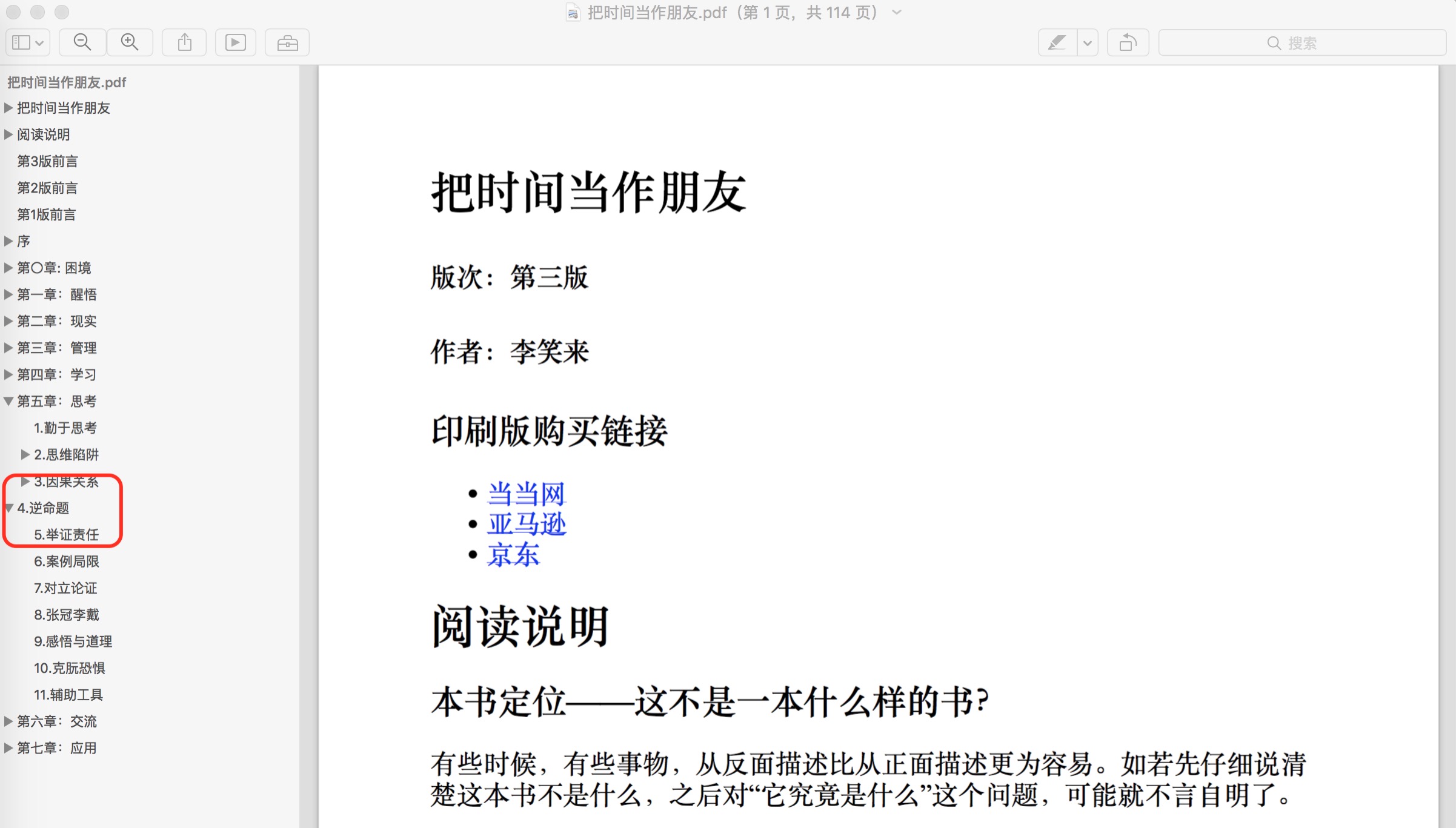Expand the 2.思维陷阱 section
Image resolution: width=1456 pixels, height=828 pixels.
click(25, 454)
